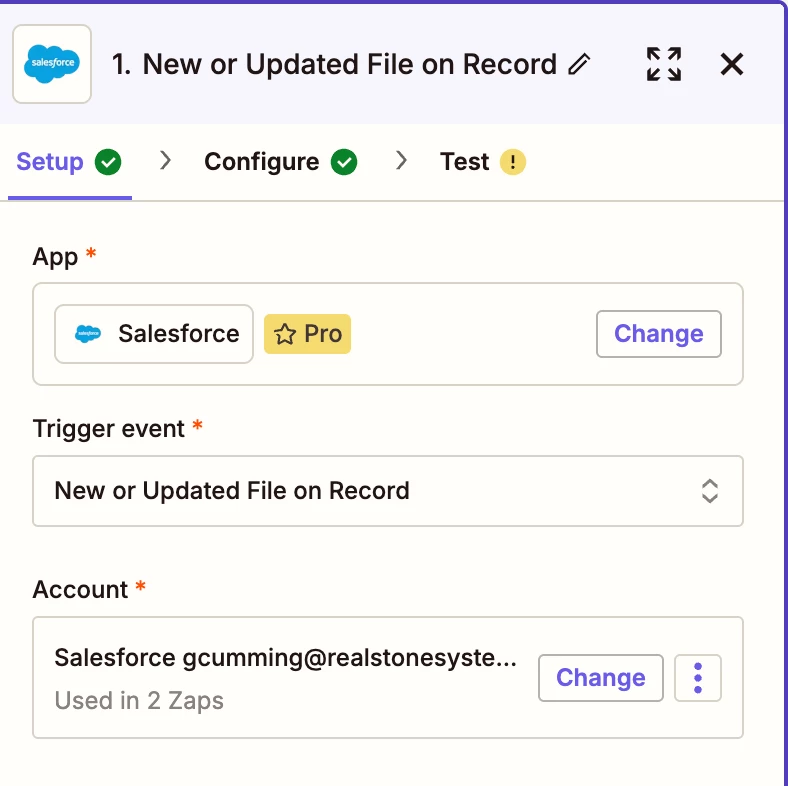788x786 pixels.
Task: Open the account three-dot options menu
Action: 698,677
